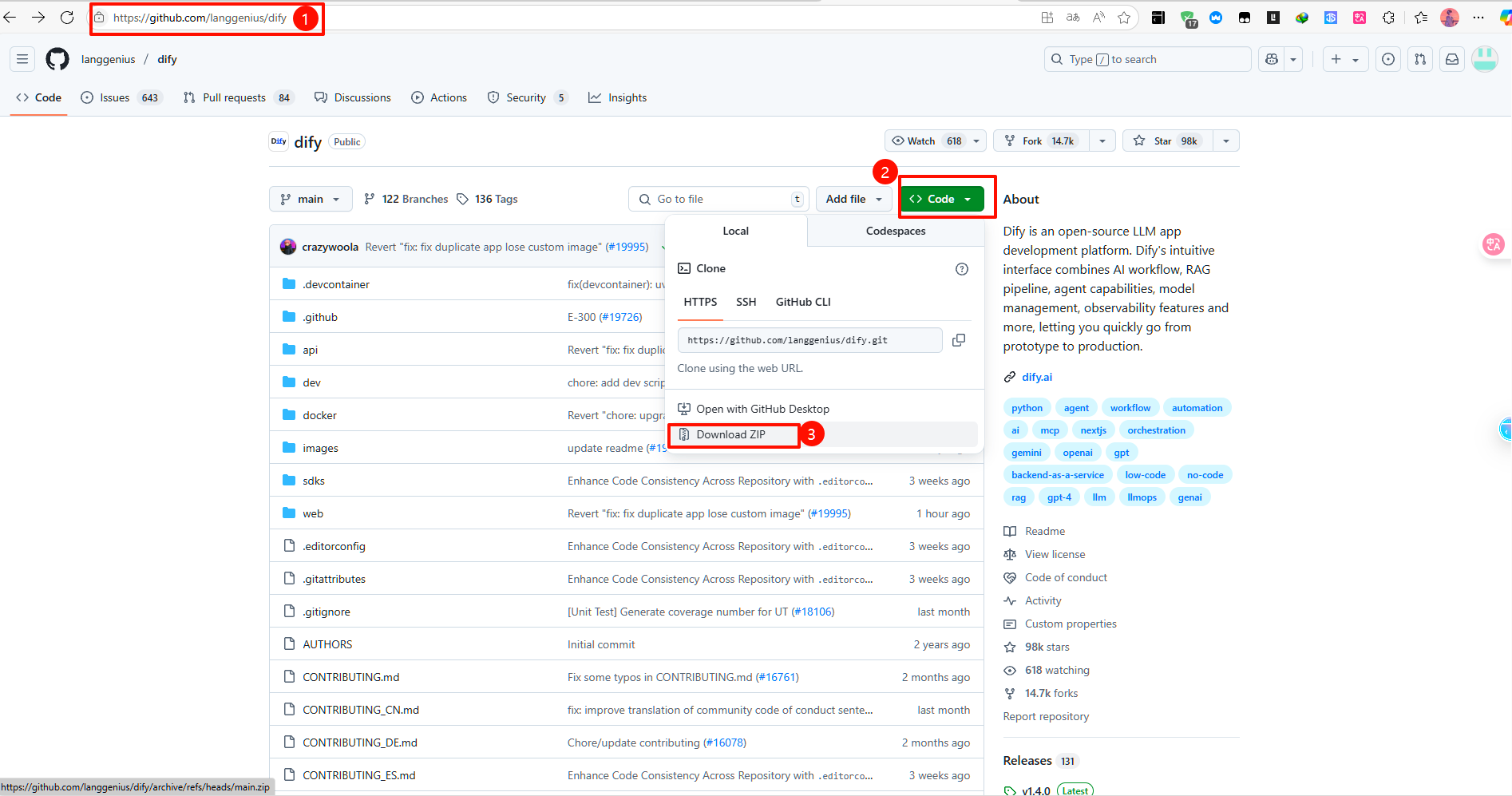The height and width of the screenshot is (796, 1512).
Task: Expand the Copilot dropdown arrow in the header
Action: (x=1293, y=59)
